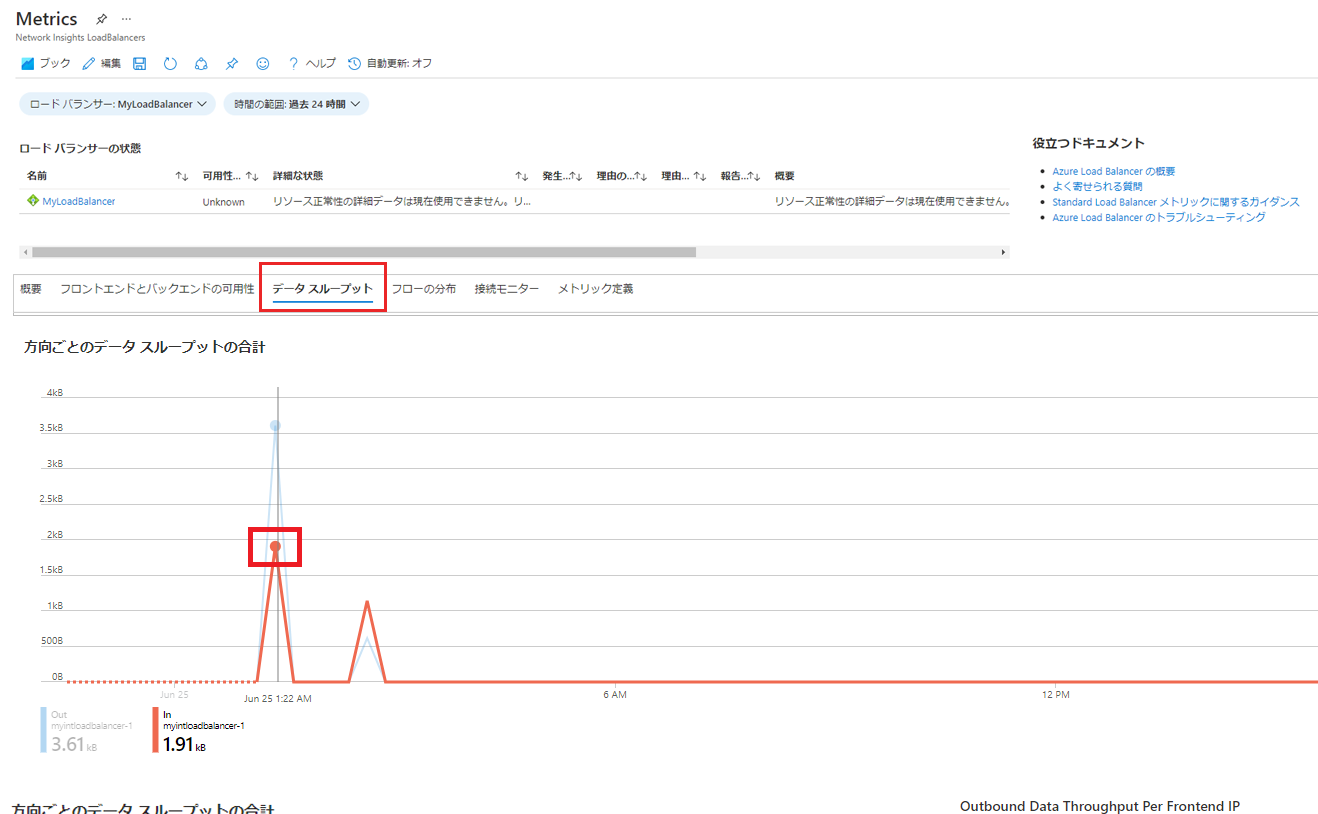Click the 編集 edit pencil button
Image resolution: width=1318 pixels, height=814 pixels.
[x=102, y=63]
